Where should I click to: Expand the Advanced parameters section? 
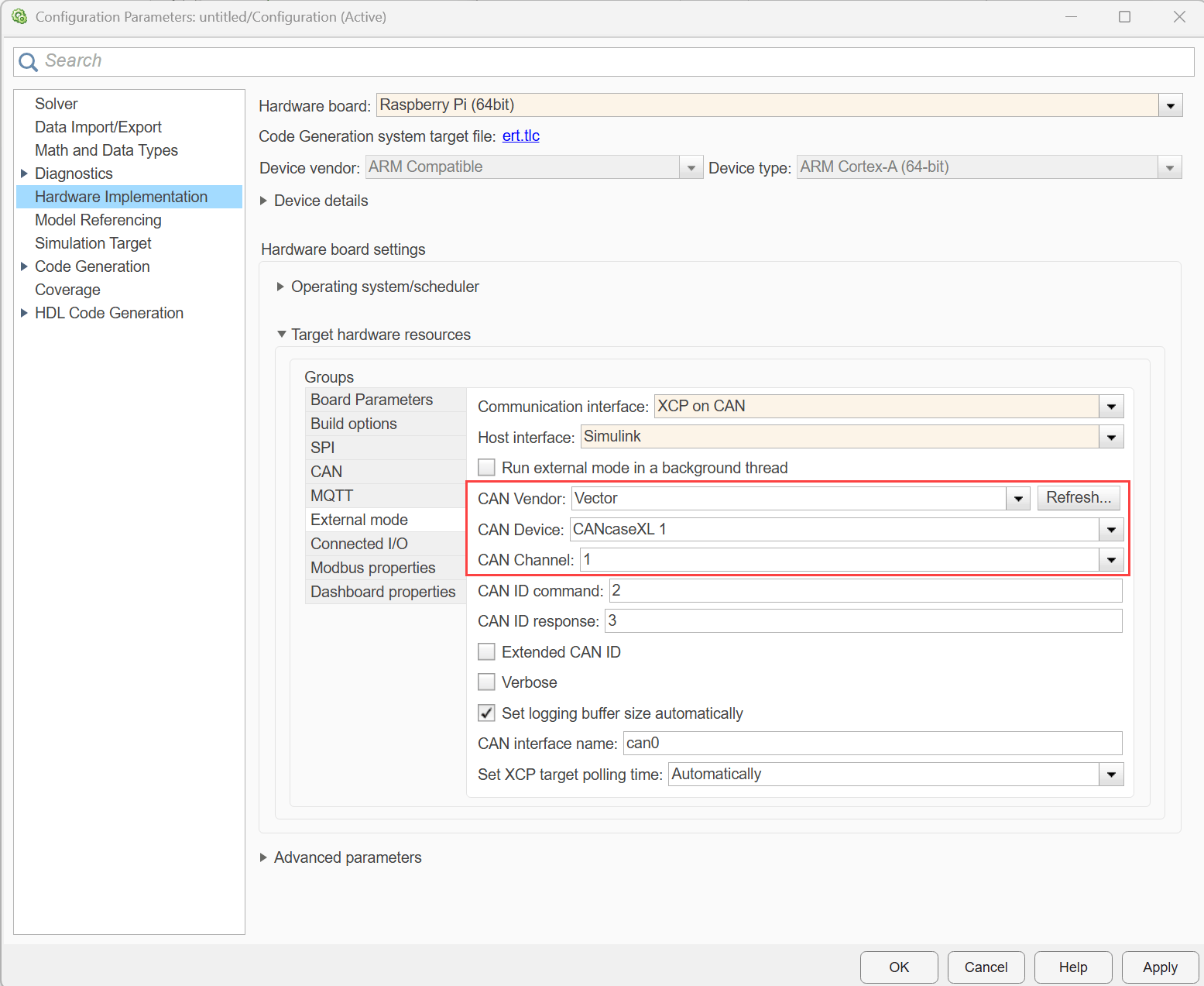pos(263,857)
